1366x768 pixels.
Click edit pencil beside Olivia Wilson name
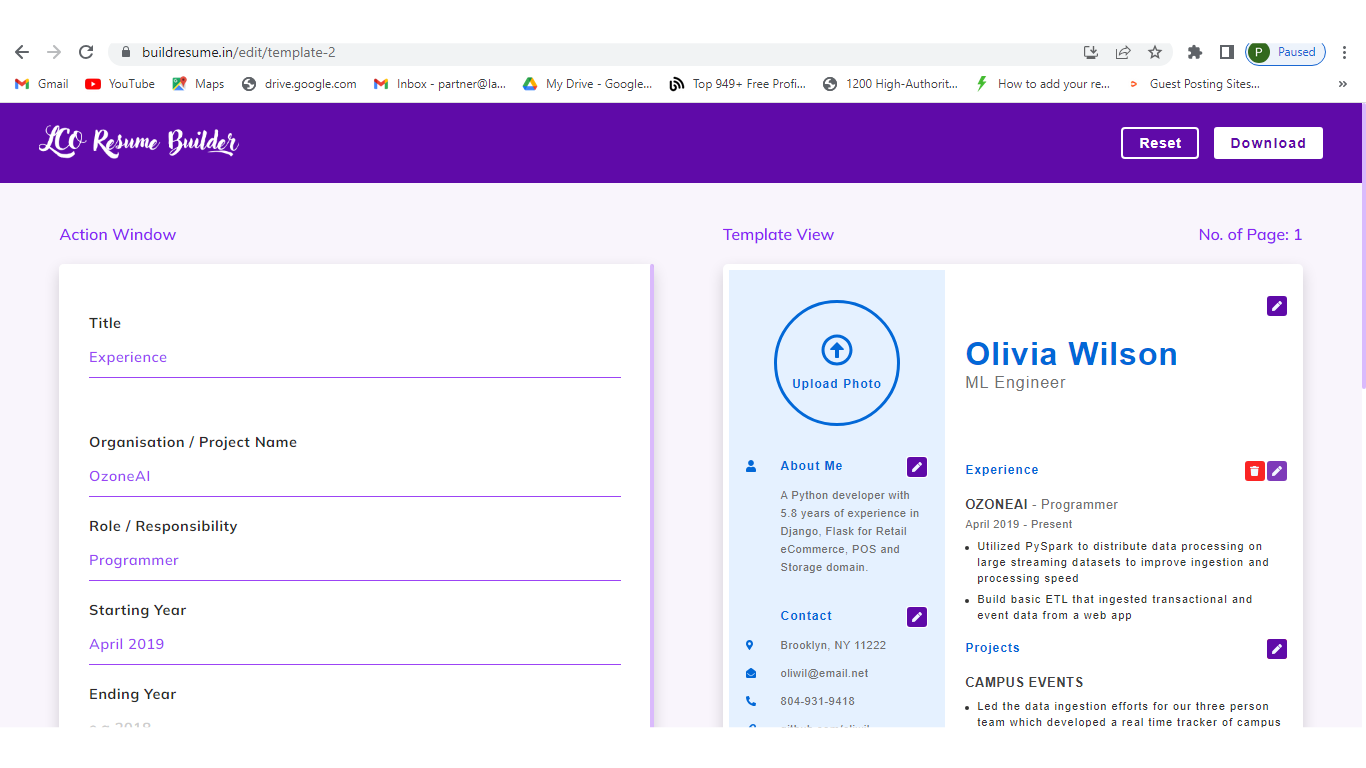(x=1277, y=306)
